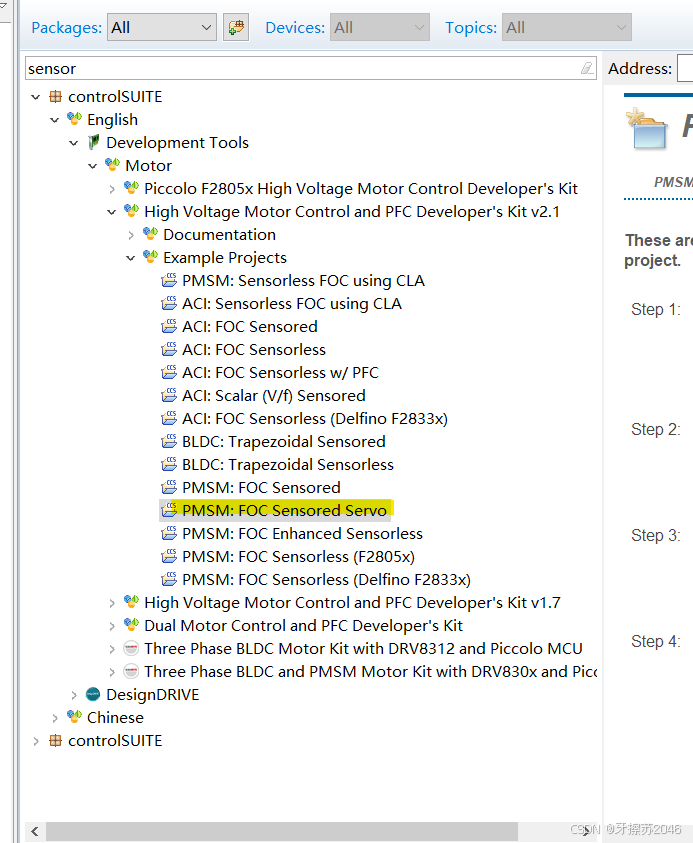Collapse the Motor node
The height and width of the screenshot is (843, 693).
tap(93, 166)
